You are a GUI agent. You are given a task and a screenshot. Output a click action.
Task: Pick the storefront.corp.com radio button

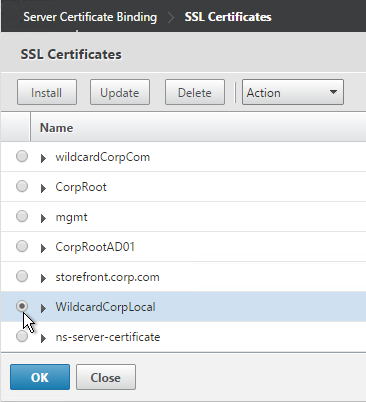pyautogui.click(x=22, y=276)
